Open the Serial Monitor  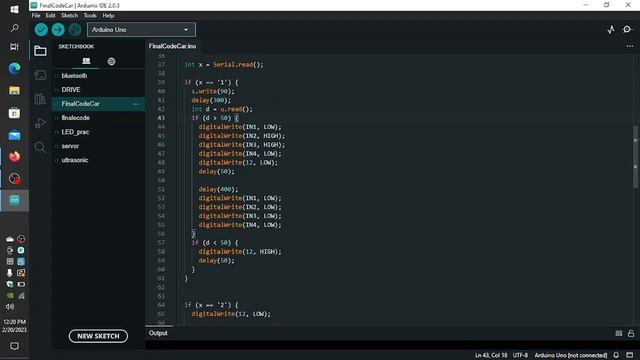point(627,29)
